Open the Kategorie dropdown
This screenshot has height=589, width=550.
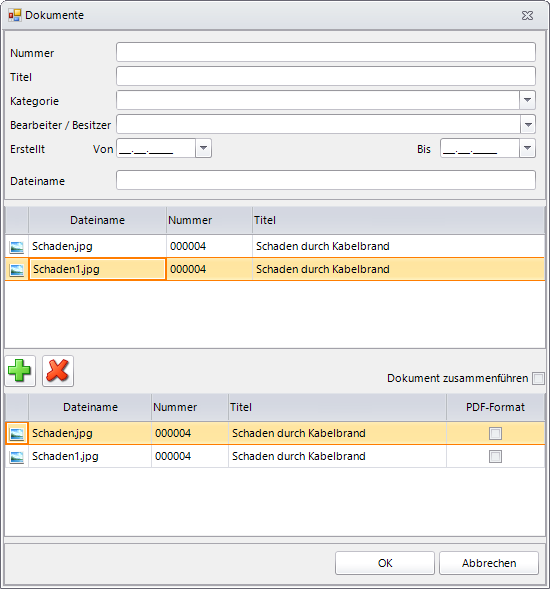point(527,100)
